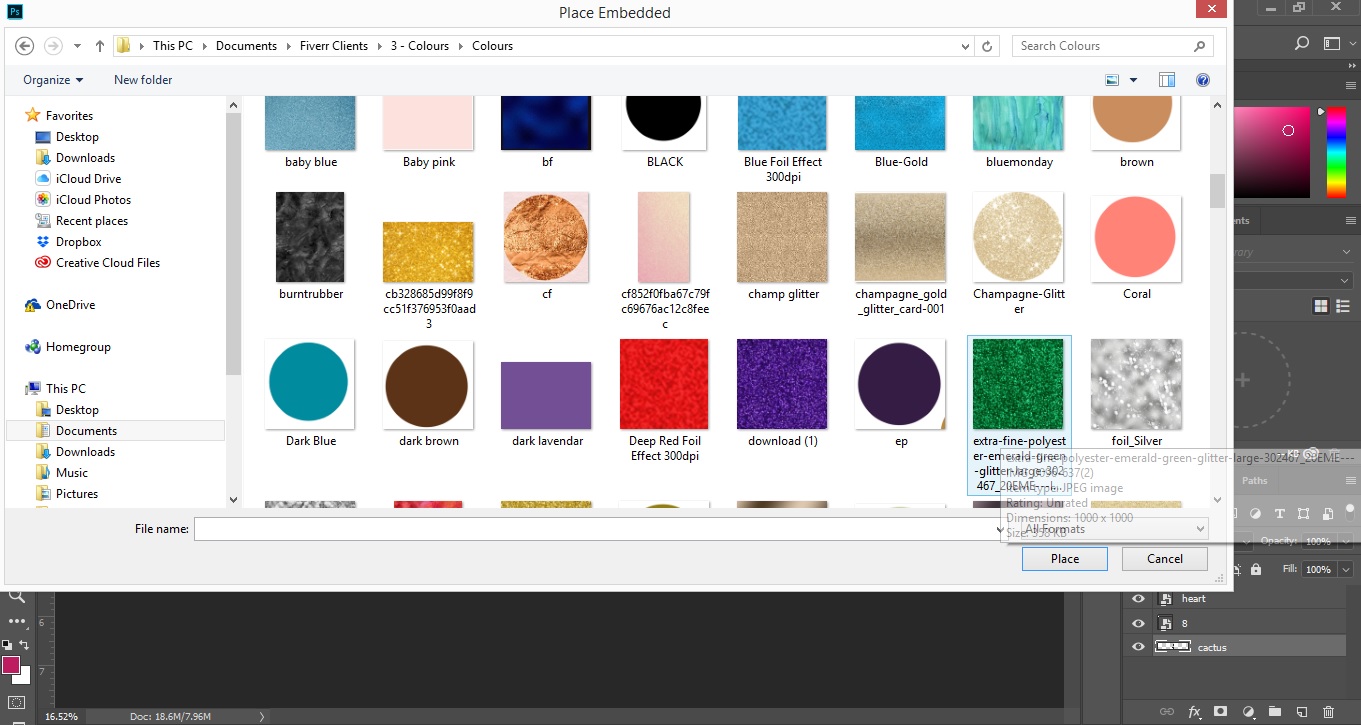Hide the layer named 8
This screenshot has width=1361, height=725.
click(1138, 623)
